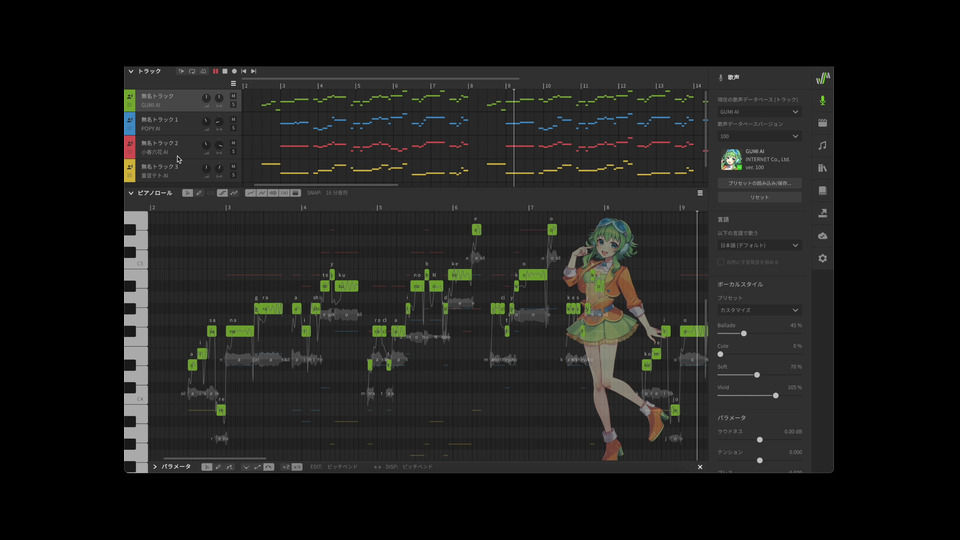Open the library books panel in the sidebar
The image size is (960, 540).
(x=823, y=168)
